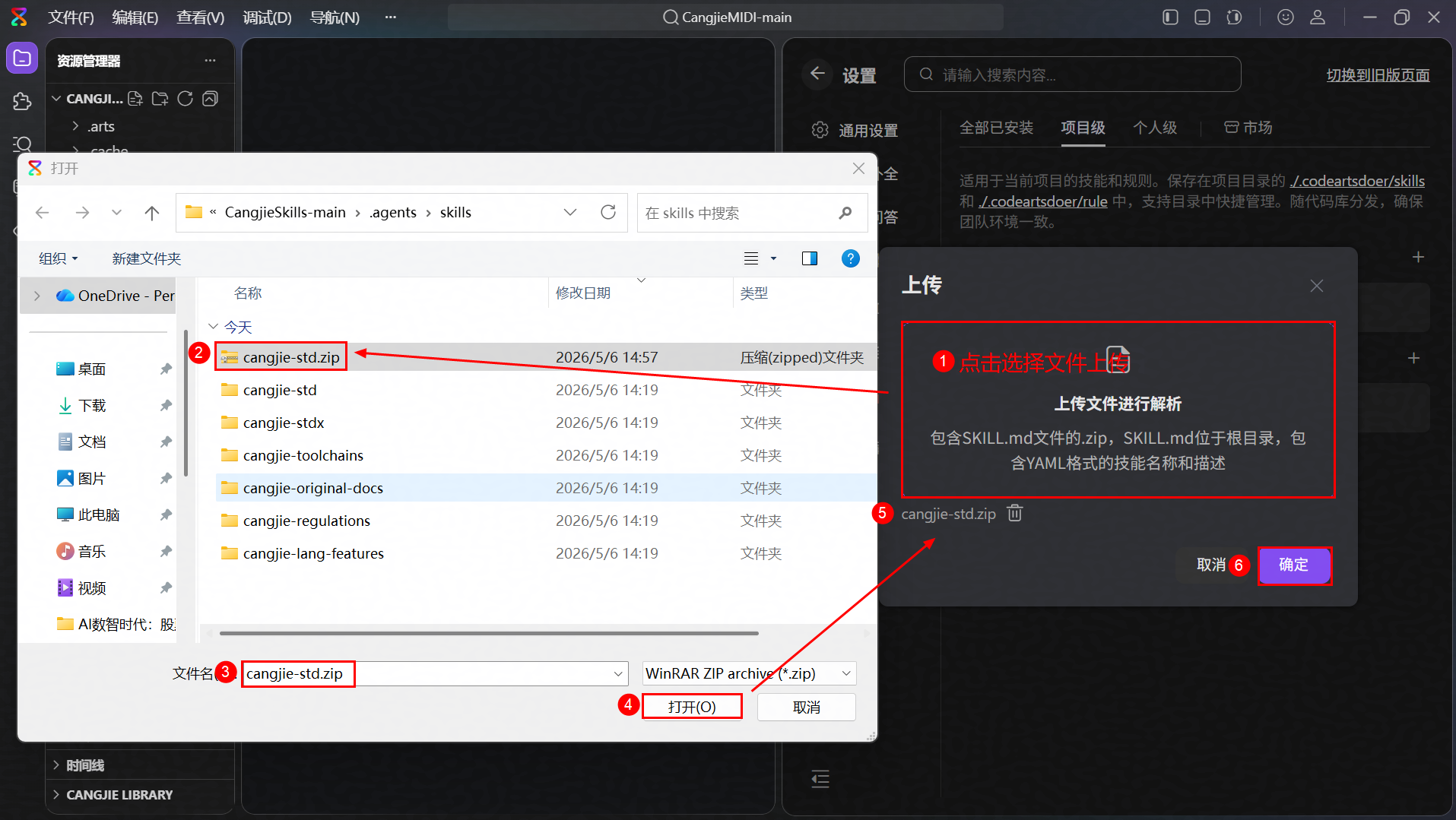
Task: Refresh the explorer tree
Action: 185,99
